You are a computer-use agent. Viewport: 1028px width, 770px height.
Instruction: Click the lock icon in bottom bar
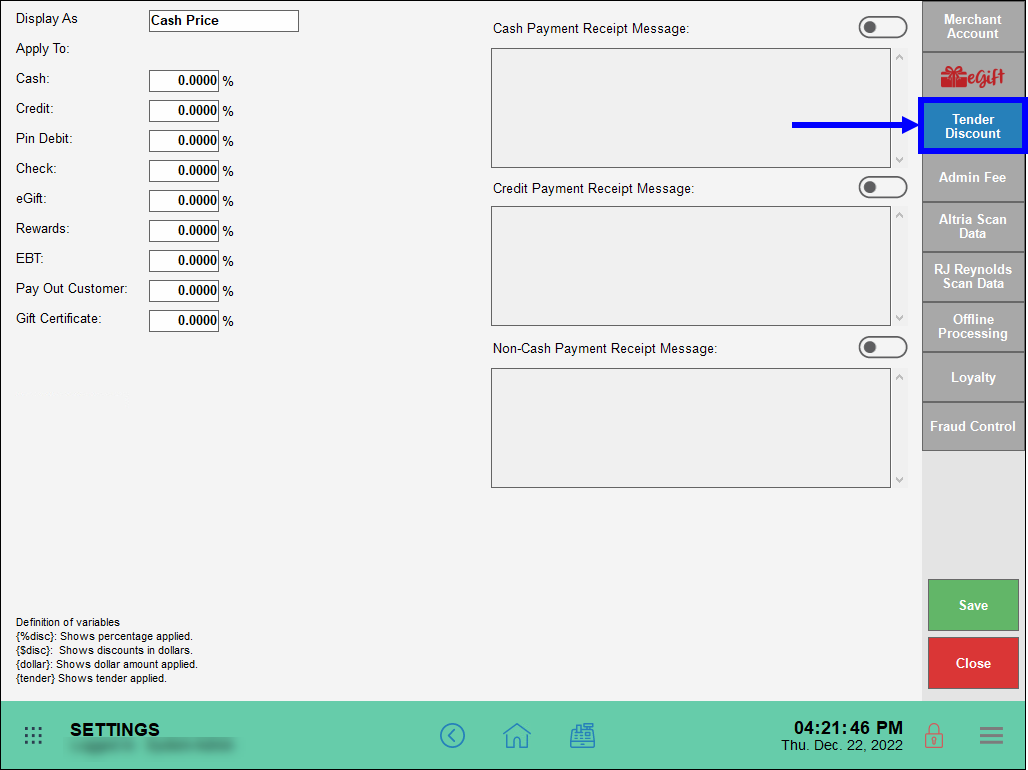click(x=934, y=735)
